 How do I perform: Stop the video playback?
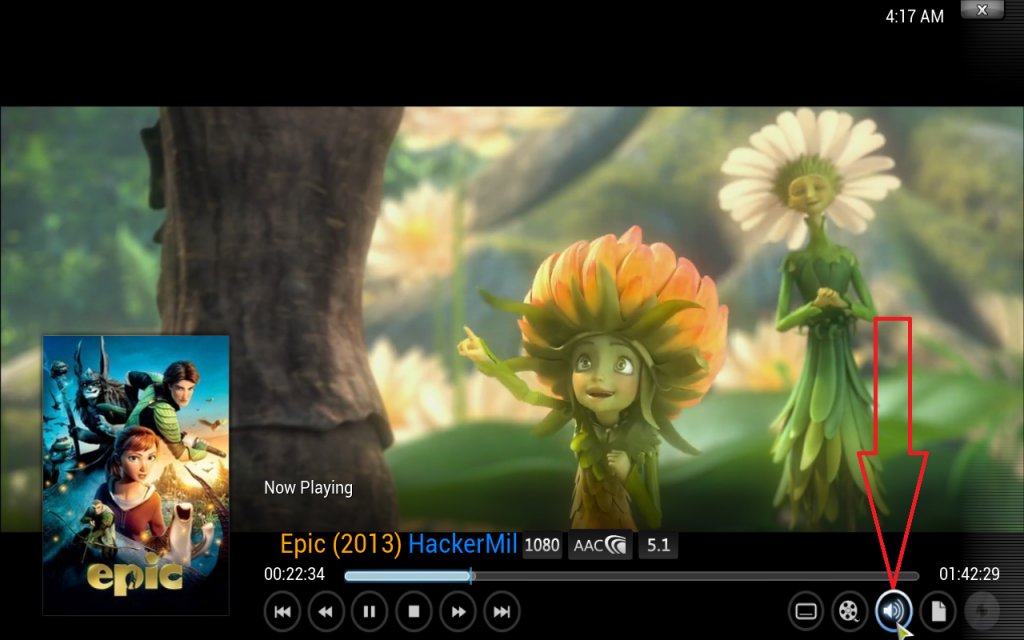tap(414, 612)
